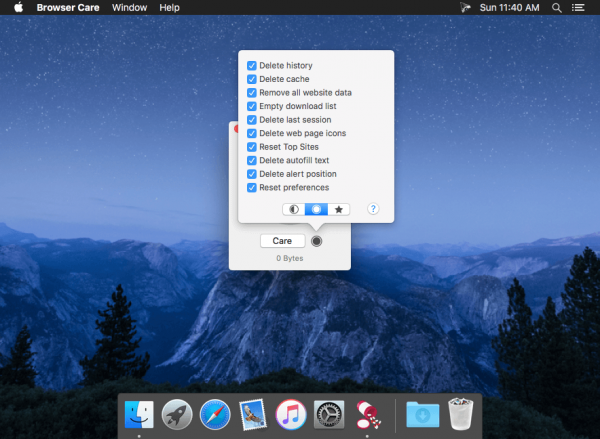Open Launchpad rocket in the Dock
The image size is (600, 439).
point(177,415)
